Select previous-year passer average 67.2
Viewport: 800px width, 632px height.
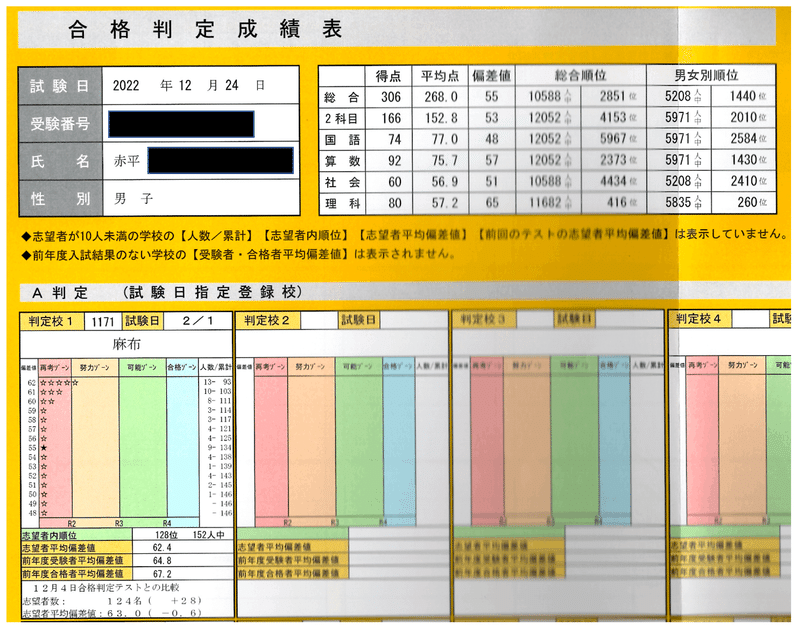[162, 574]
